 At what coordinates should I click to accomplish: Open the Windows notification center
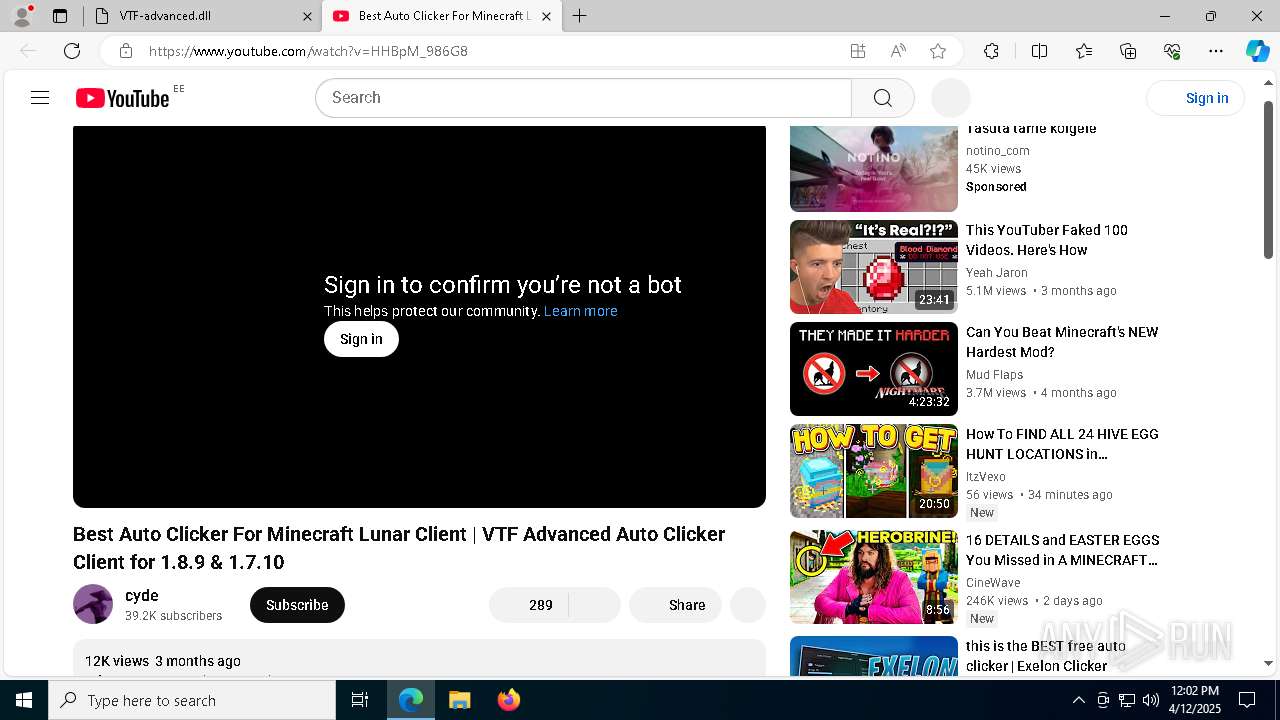[x=1247, y=700]
